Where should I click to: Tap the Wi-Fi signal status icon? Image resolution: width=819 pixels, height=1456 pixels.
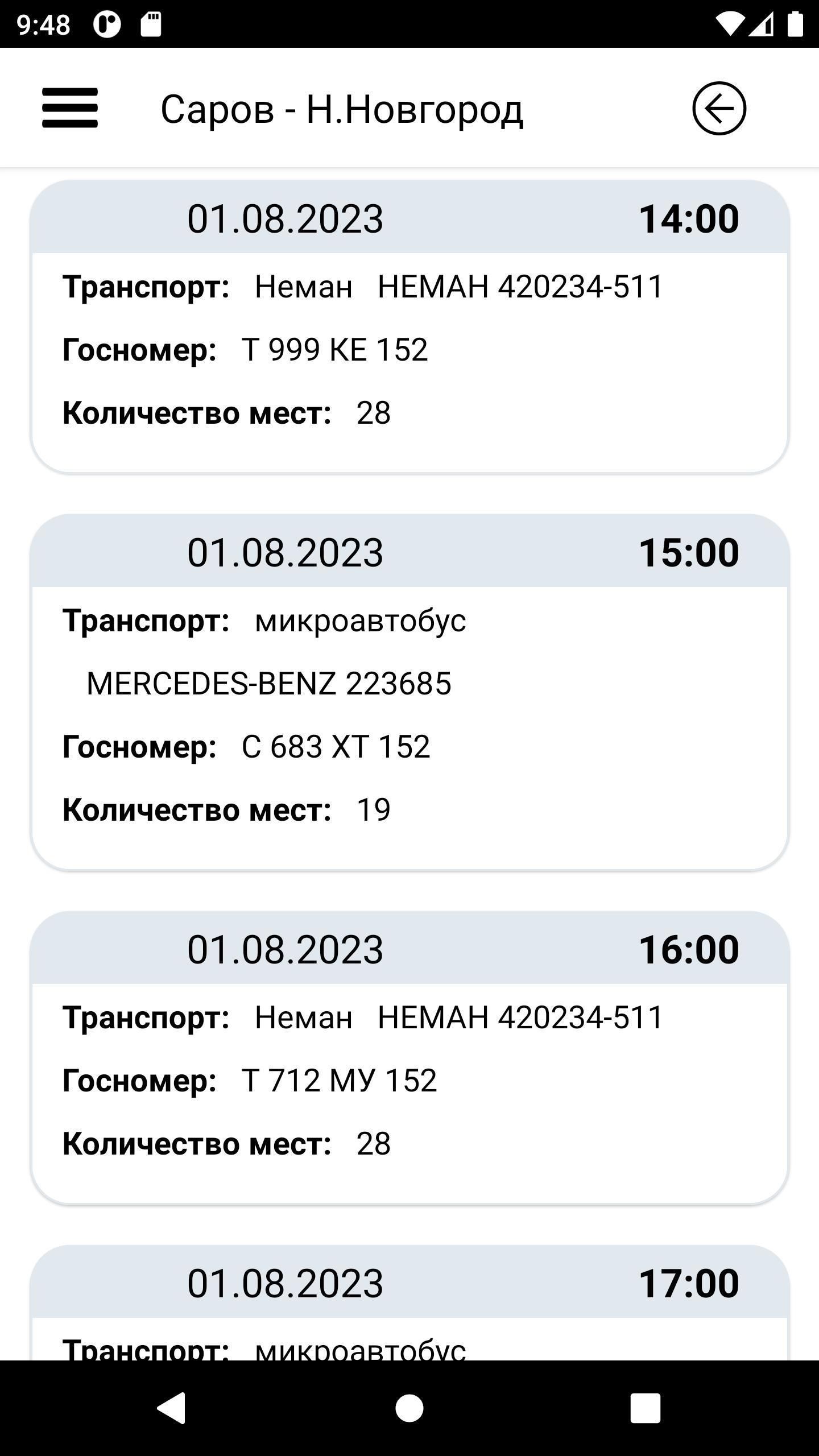729,25
